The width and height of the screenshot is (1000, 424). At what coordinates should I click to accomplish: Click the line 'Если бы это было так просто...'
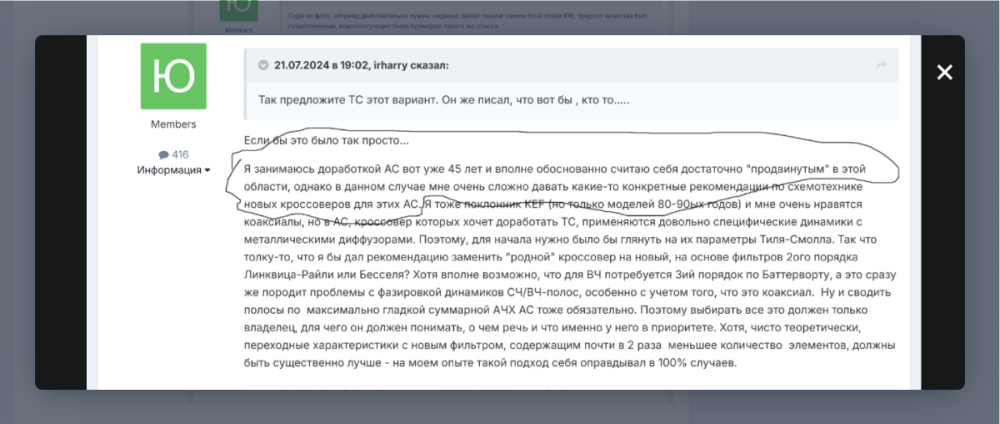(326, 139)
